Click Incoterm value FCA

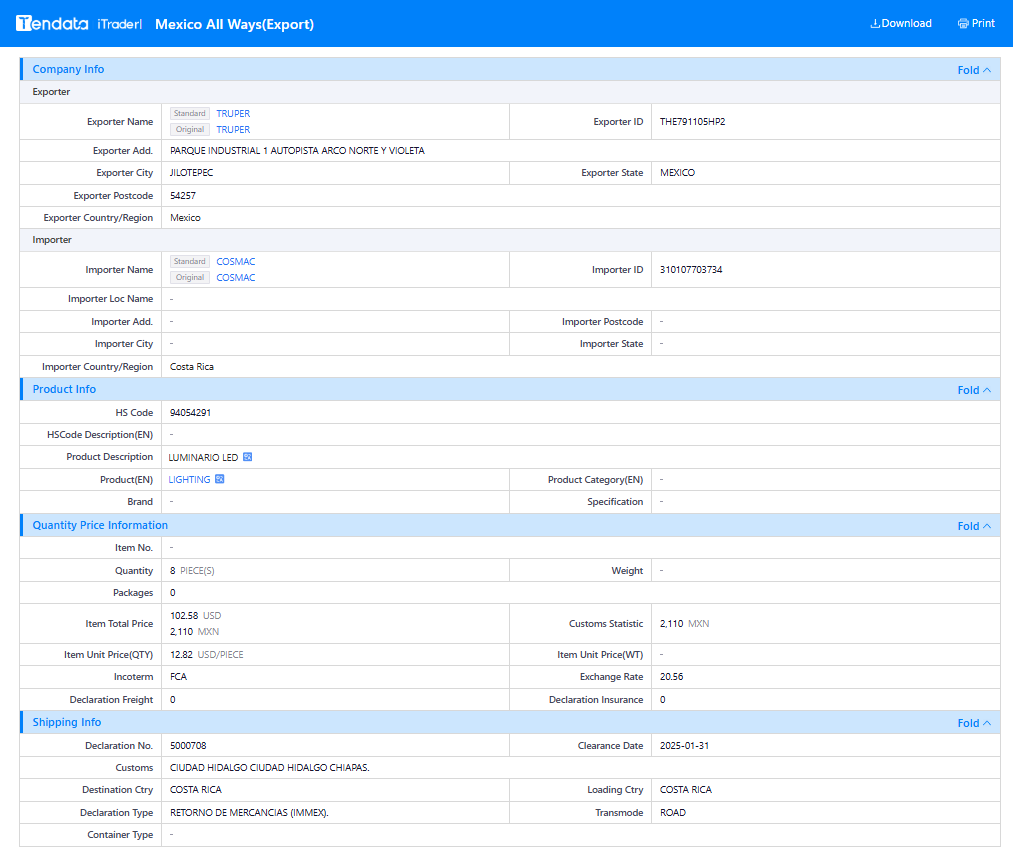pos(178,677)
